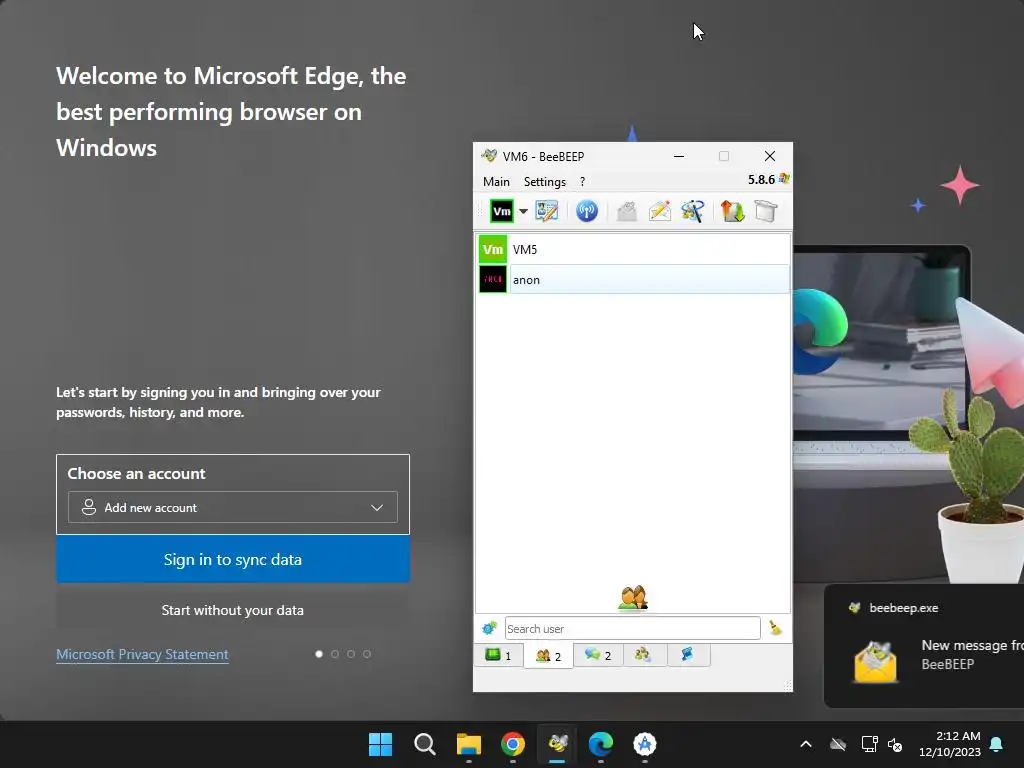Expand the Add new account dropdown in Edge

click(232, 507)
